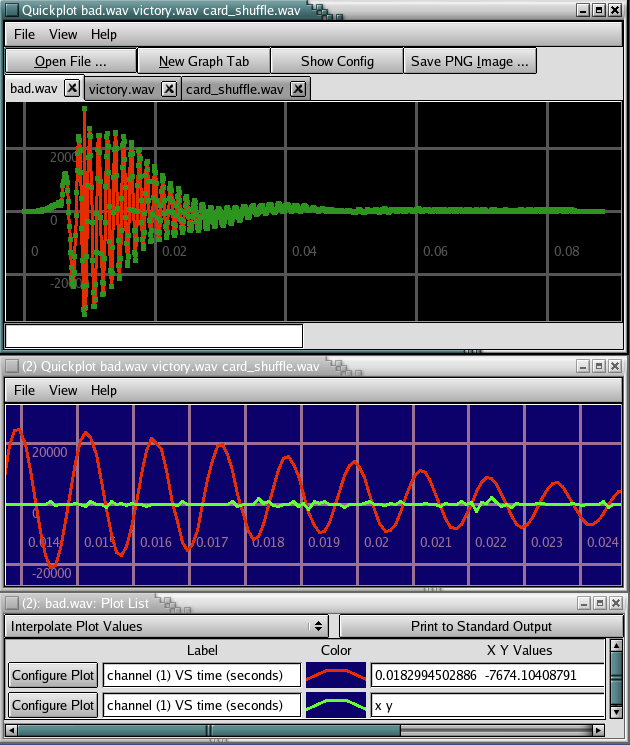Viewport: 630px width, 745px height.
Task: Open the File menu in top window
Action: tap(25, 34)
